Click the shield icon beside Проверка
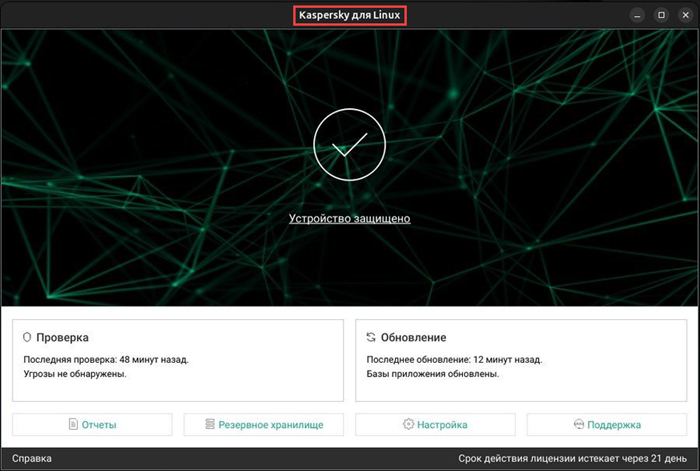 27,337
